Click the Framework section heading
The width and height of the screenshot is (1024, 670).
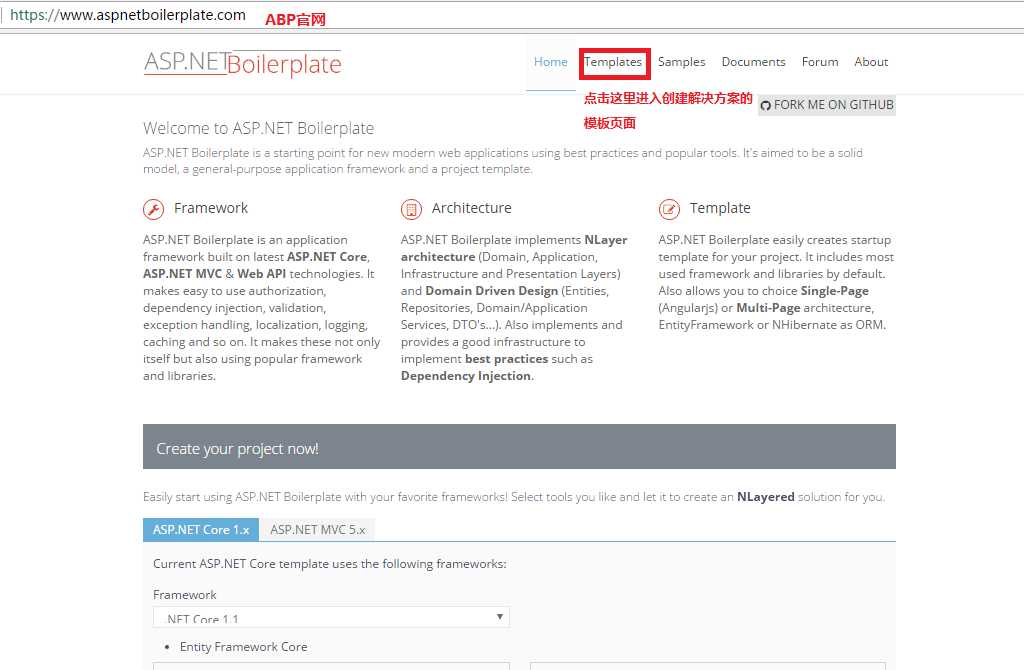tap(211, 208)
